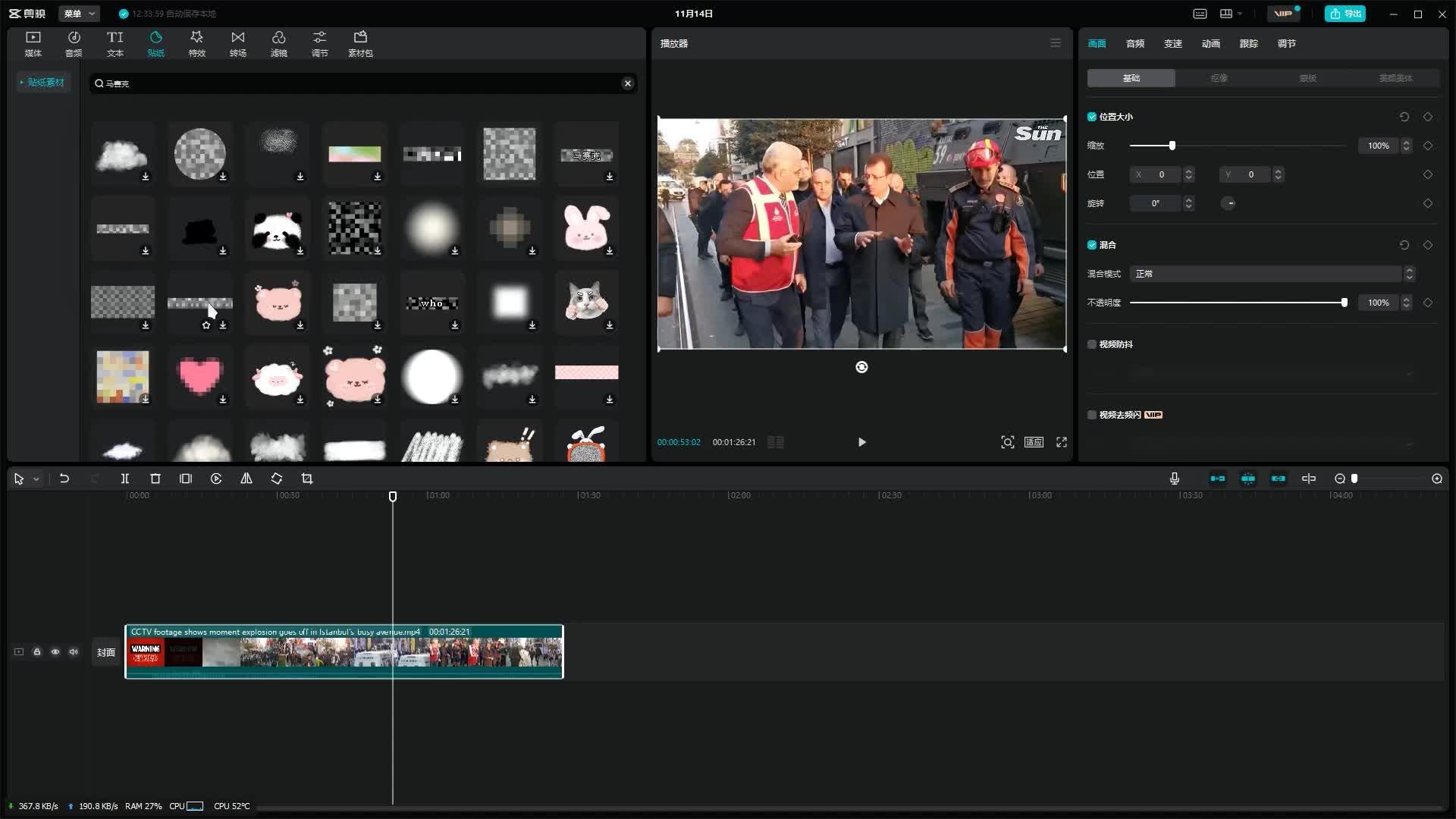Zoom in the timeline with plus icon
This screenshot has height=819, width=1456.
[1437, 479]
